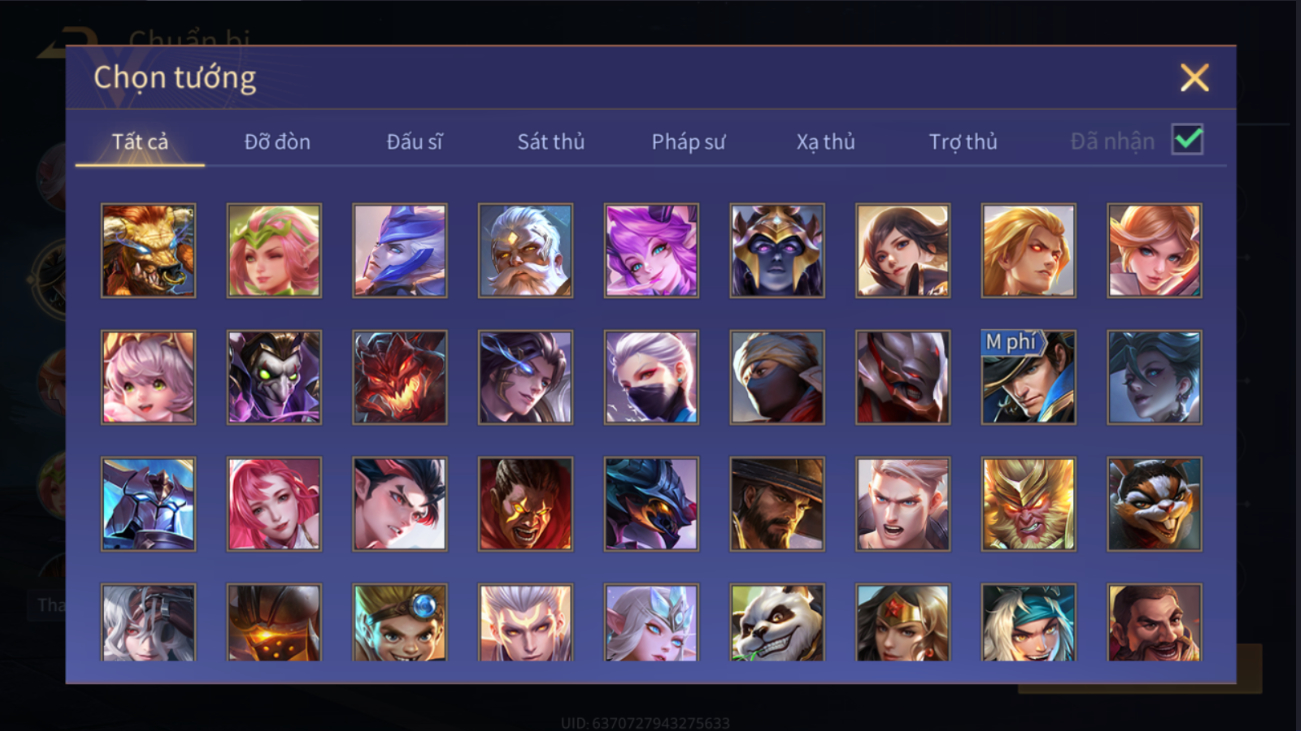The image size is (1301, 731).
Task: Pick the panda hero portrait
Action: tap(777, 623)
